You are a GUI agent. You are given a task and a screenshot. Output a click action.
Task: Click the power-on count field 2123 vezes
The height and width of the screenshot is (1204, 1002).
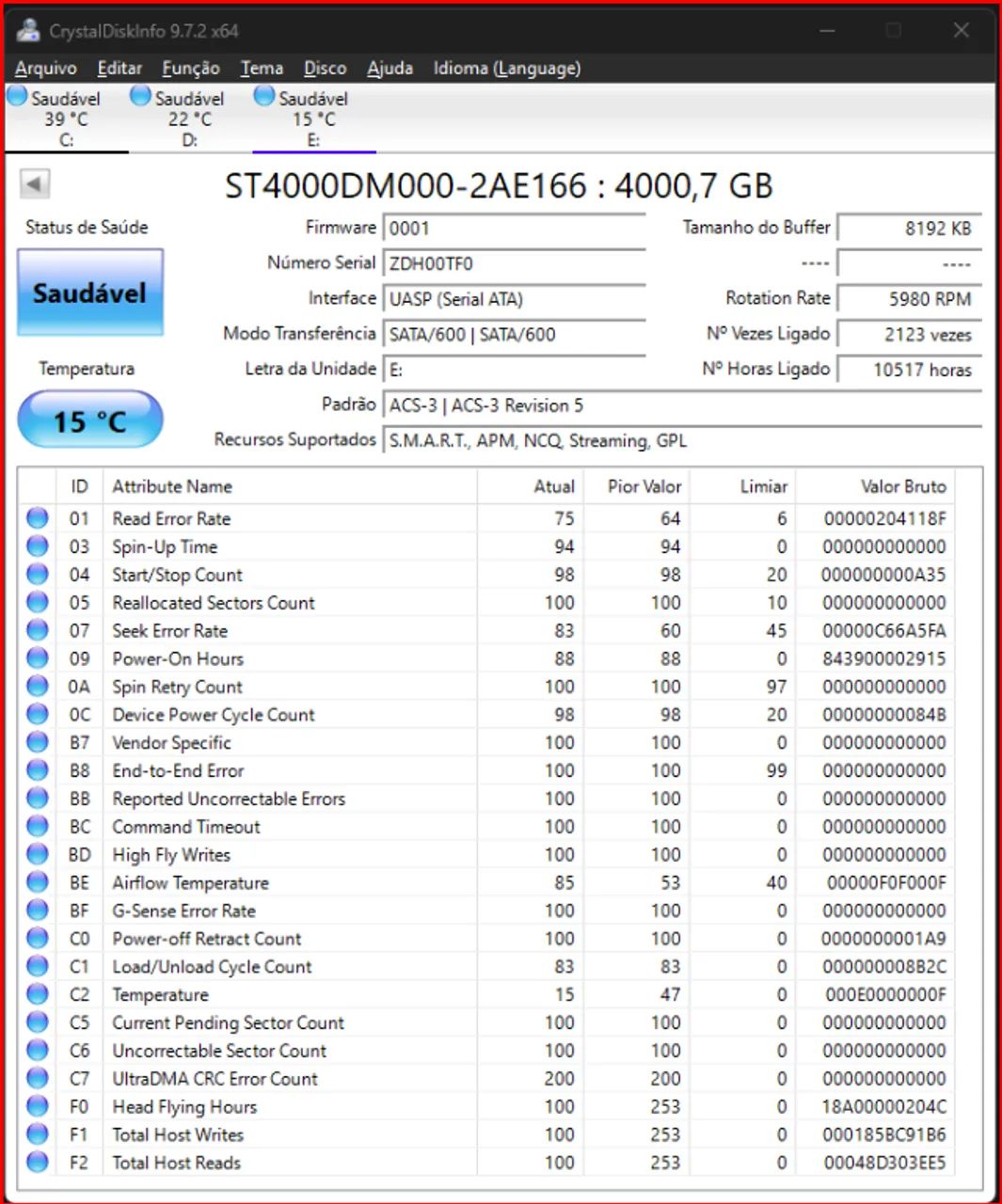pos(910,335)
